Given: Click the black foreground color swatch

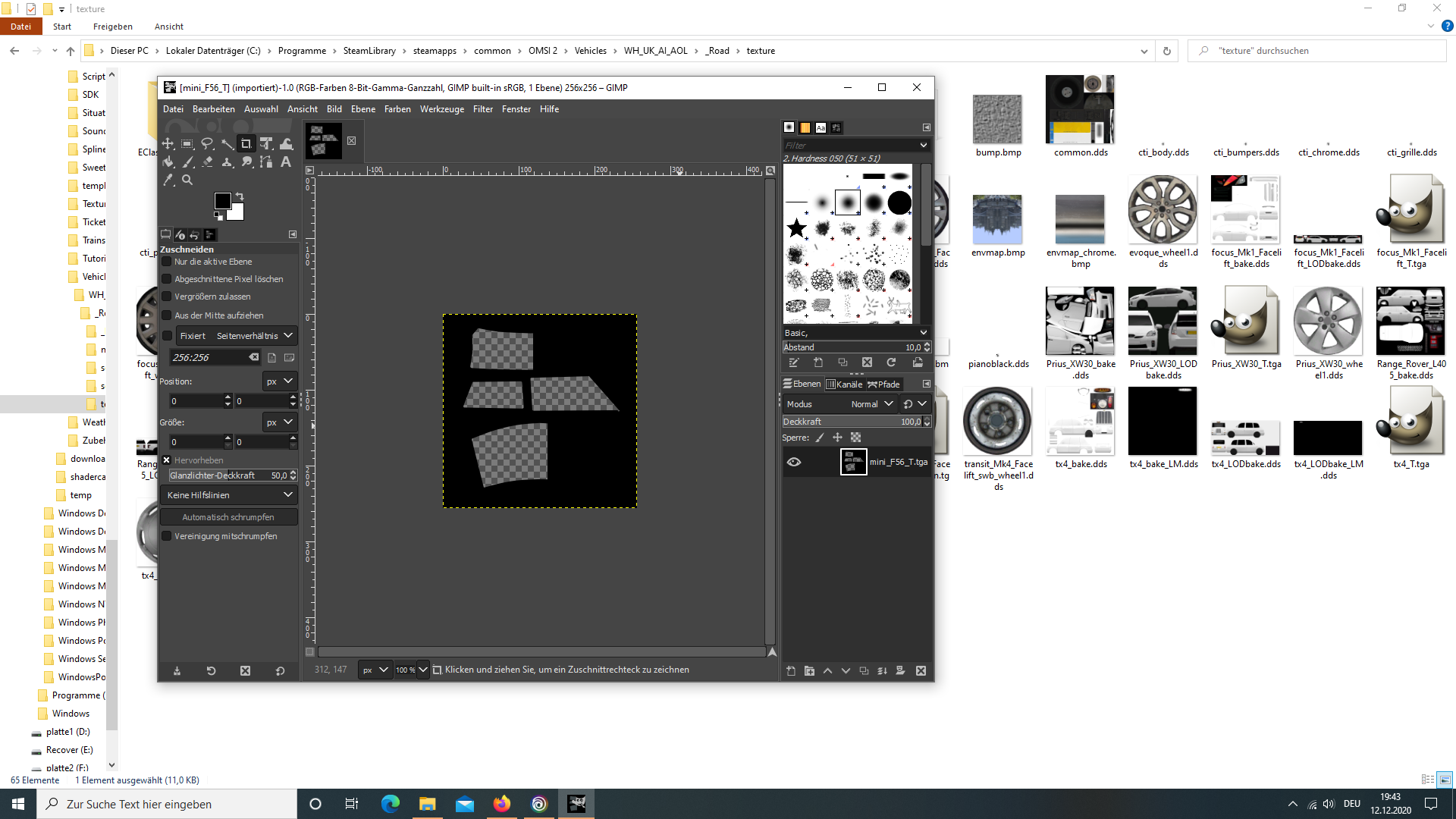Looking at the screenshot, I should point(222,201).
